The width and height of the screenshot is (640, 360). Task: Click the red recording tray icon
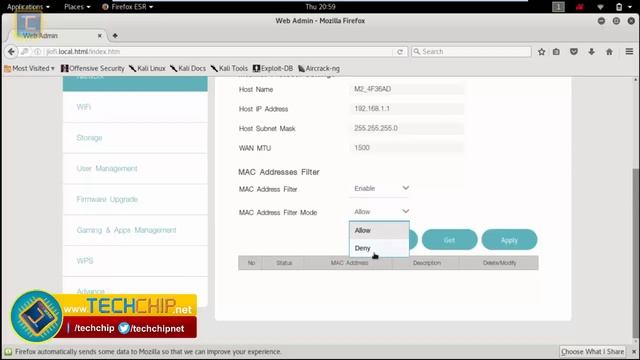(580, 7)
